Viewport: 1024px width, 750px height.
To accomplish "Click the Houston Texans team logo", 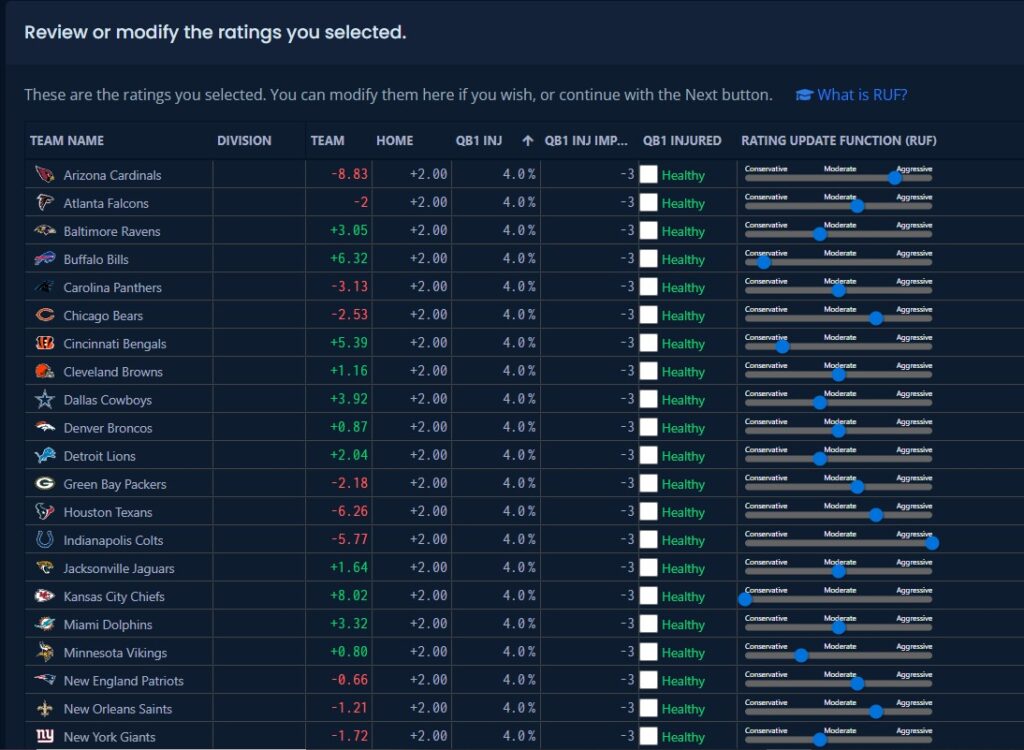I will (44, 512).
